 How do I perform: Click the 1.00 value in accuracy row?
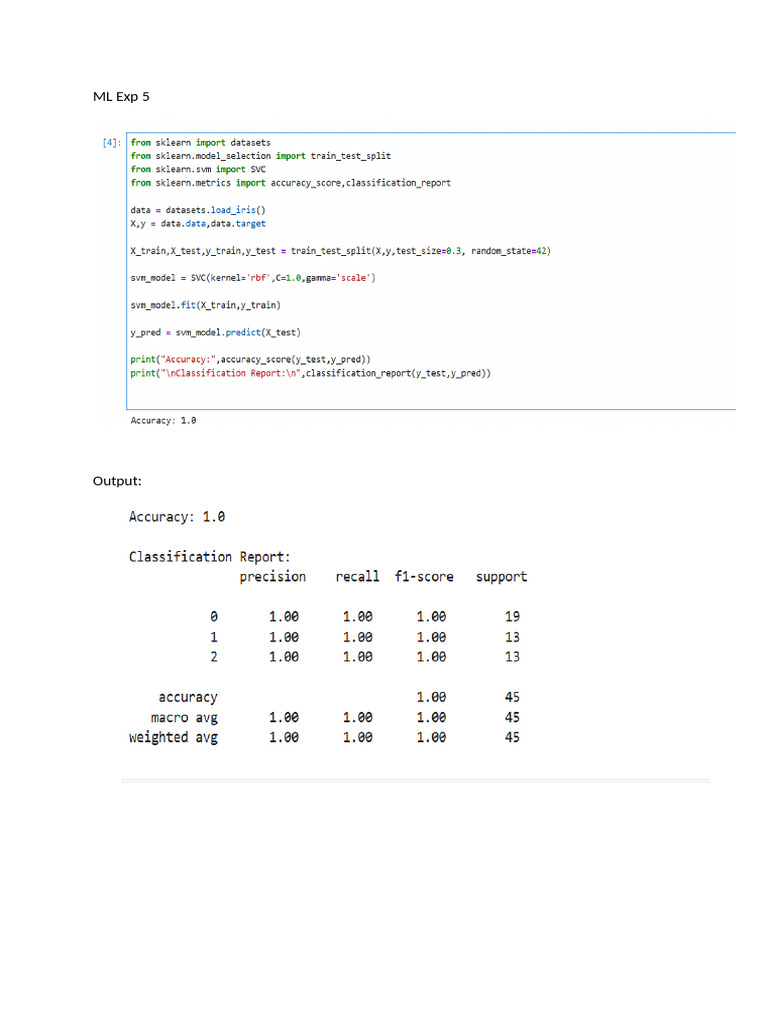(x=432, y=697)
